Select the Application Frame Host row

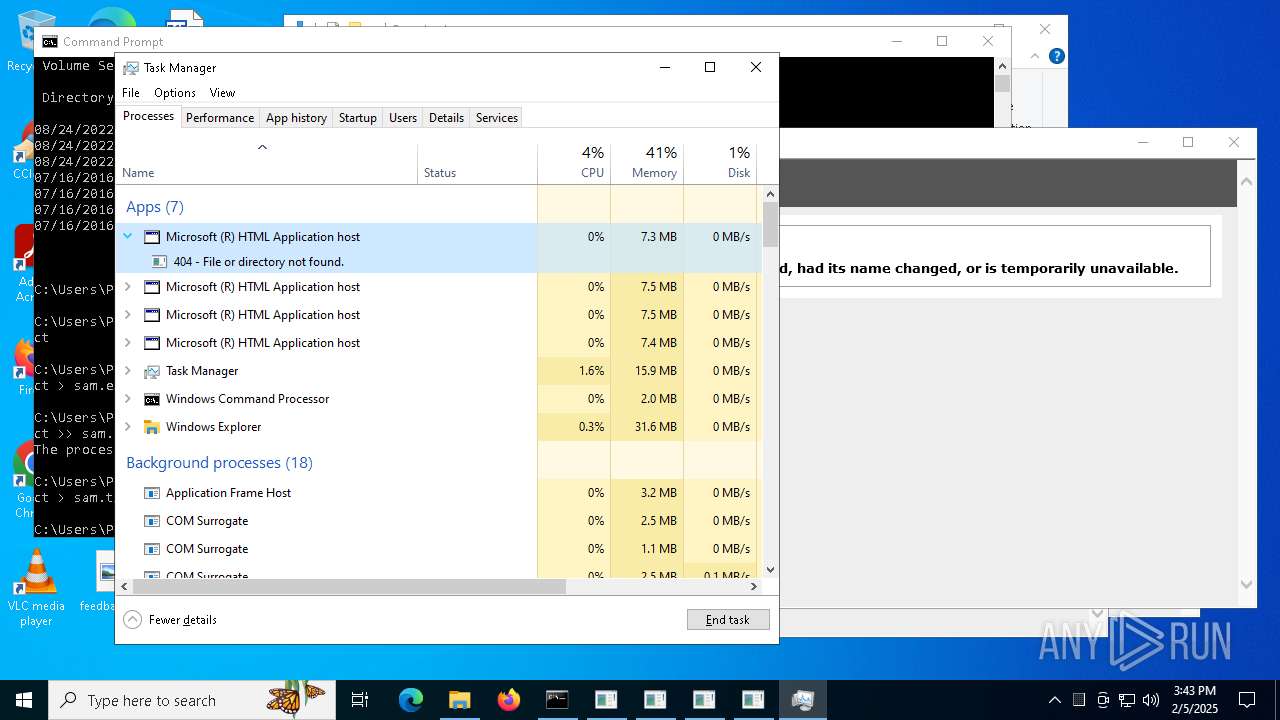coord(438,493)
